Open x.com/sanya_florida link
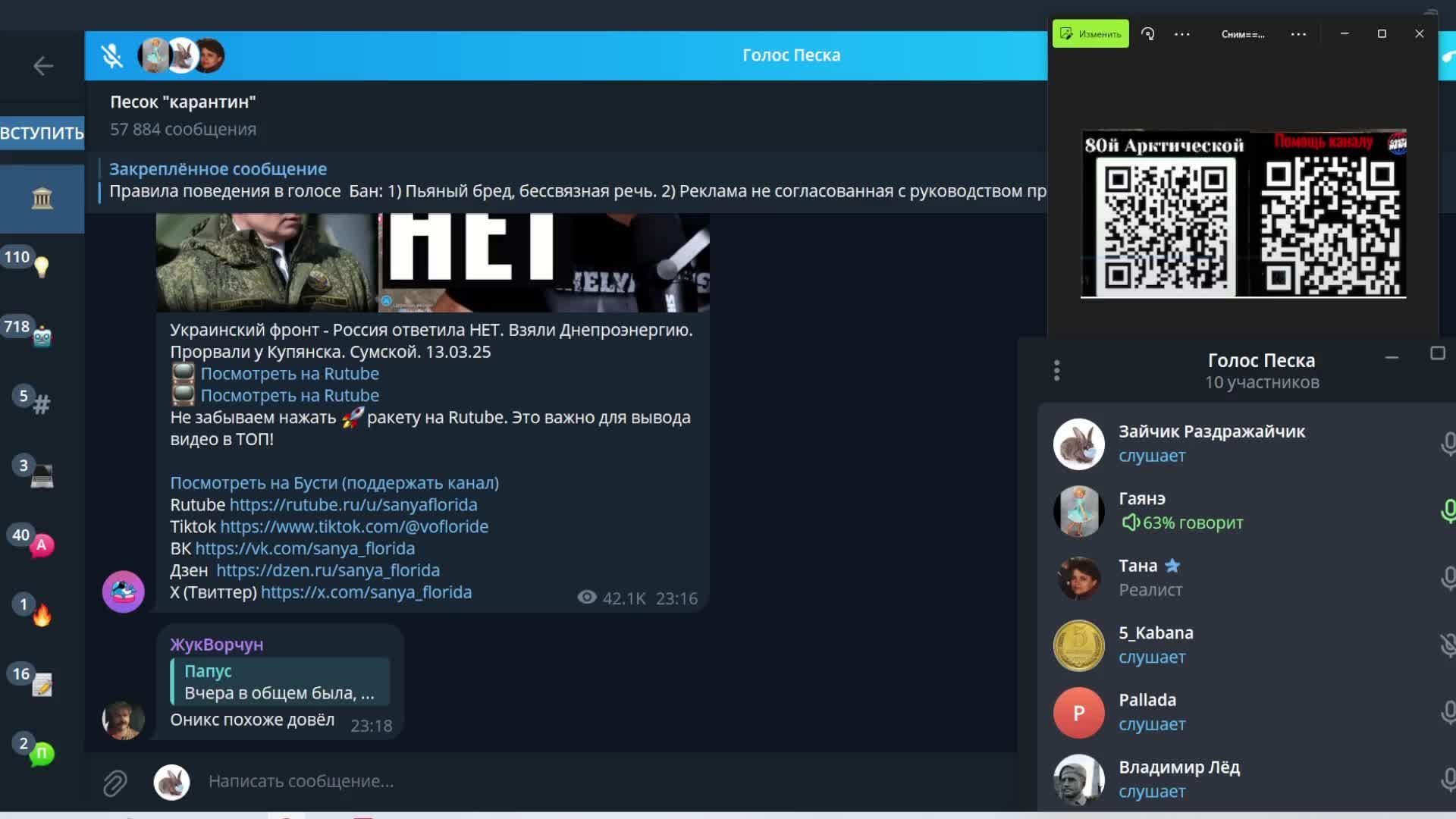 tap(366, 592)
